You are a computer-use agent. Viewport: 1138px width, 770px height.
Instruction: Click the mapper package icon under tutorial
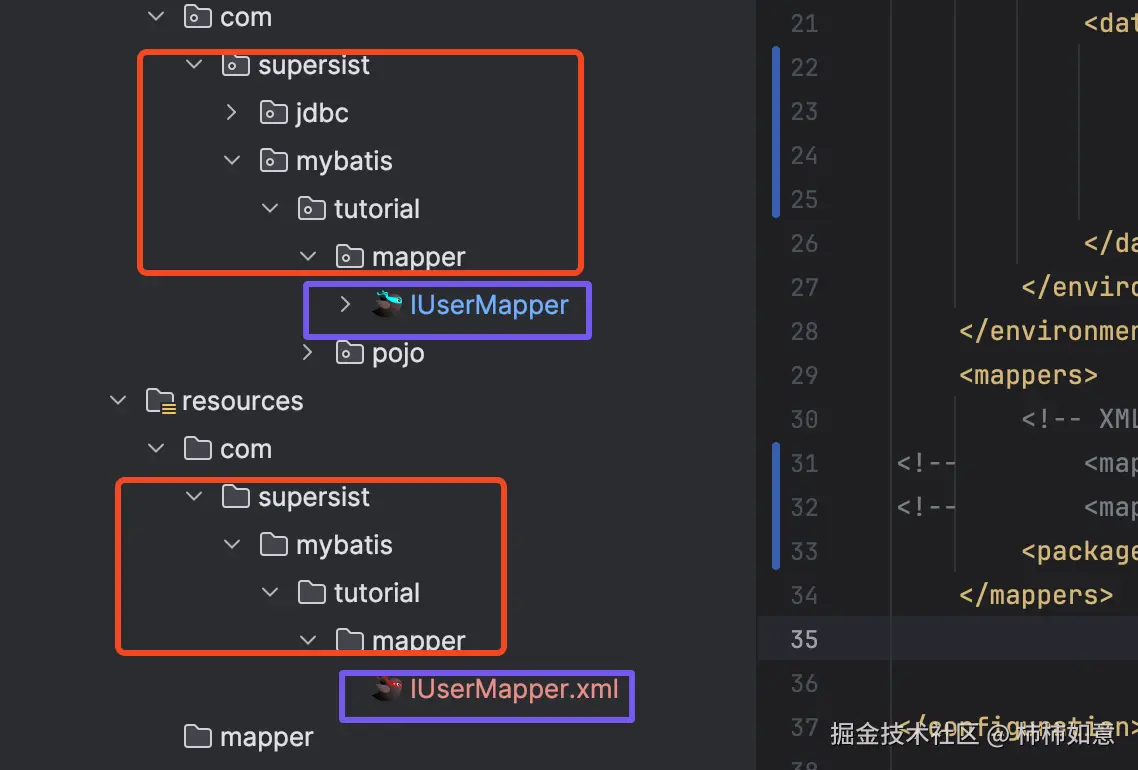point(347,256)
